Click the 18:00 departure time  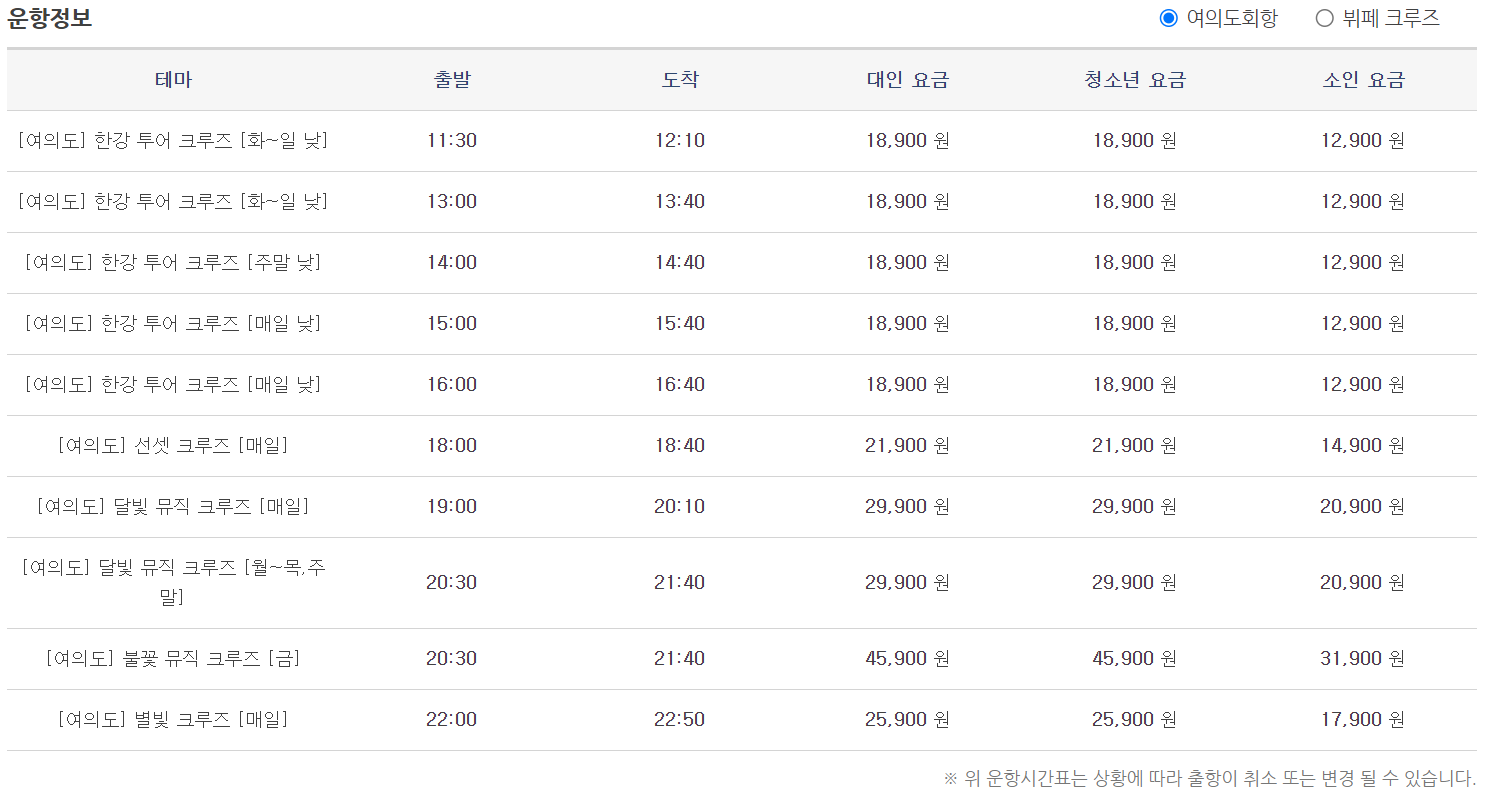click(x=452, y=445)
